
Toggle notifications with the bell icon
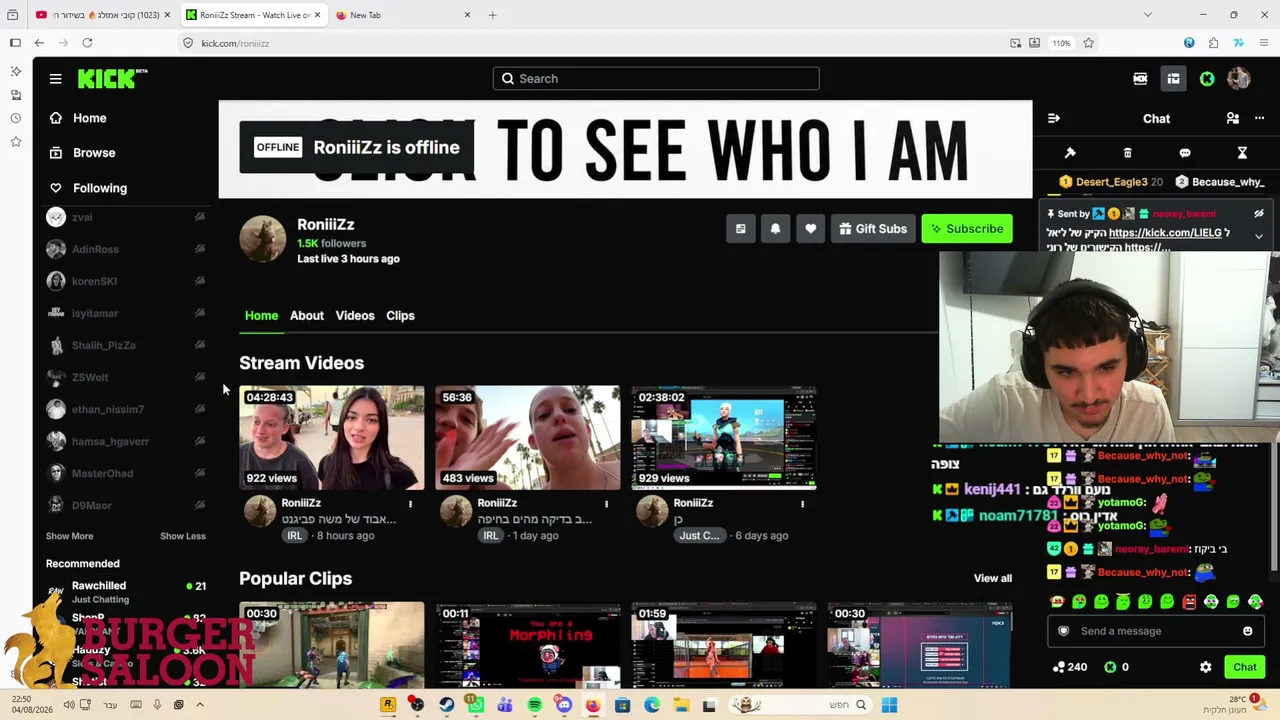coord(775,229)
